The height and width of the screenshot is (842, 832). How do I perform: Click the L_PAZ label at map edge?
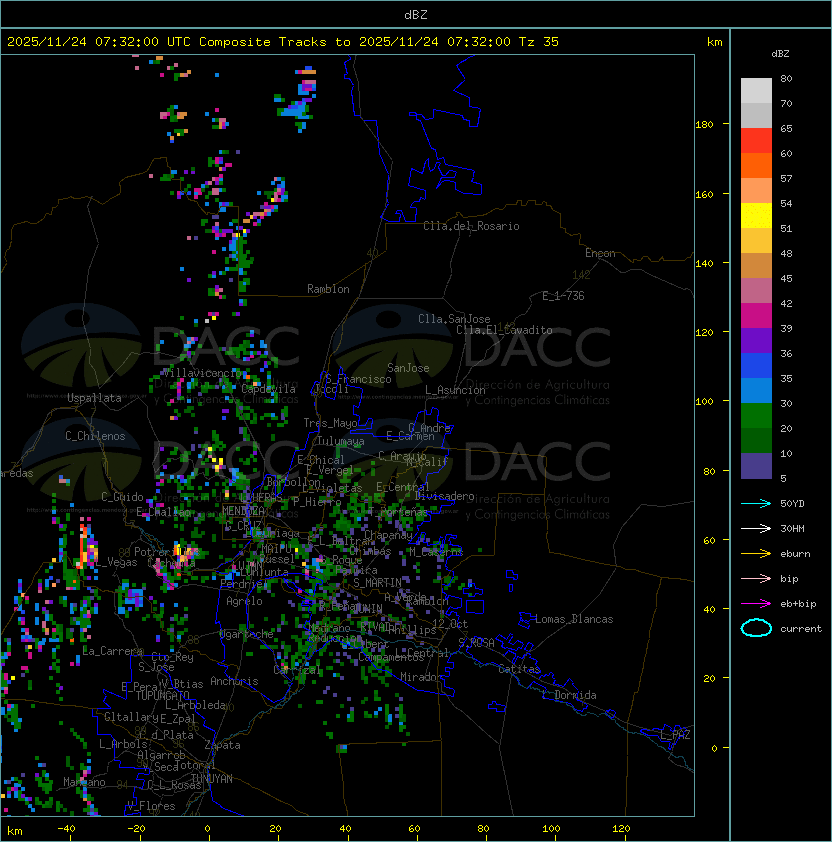pos(675,735)
